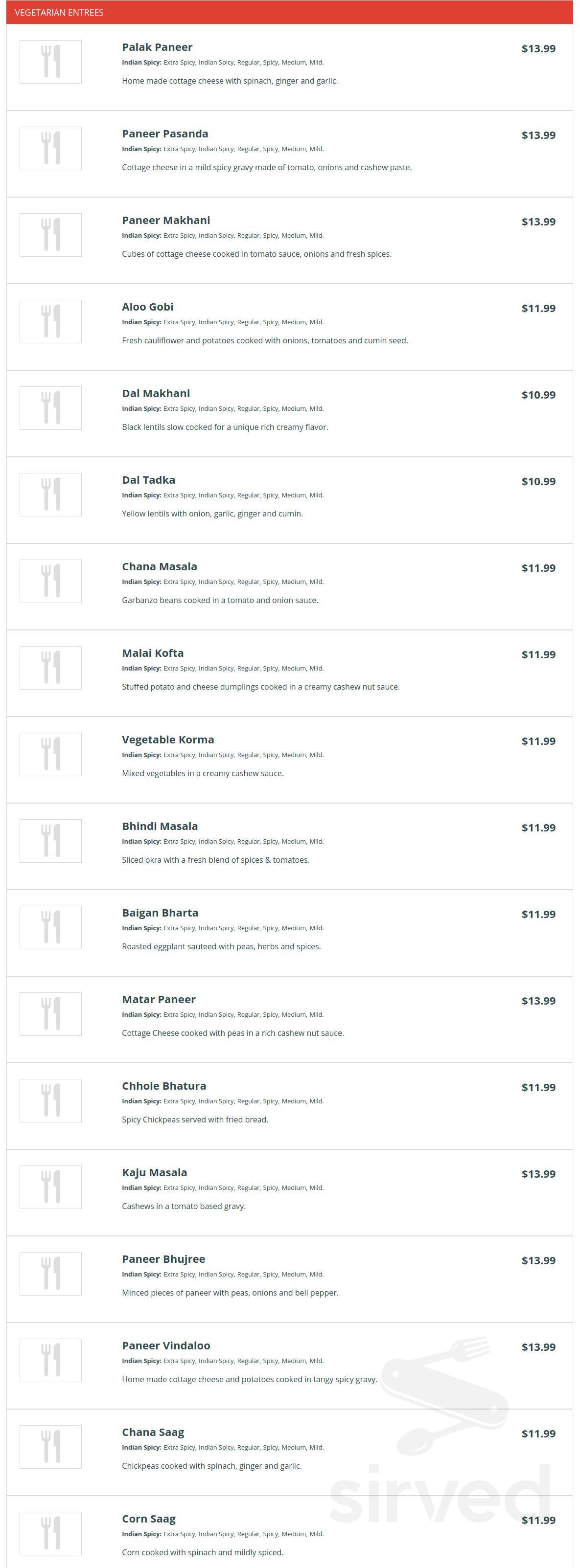Screen dimensions: 580x1568
Task: Select the Chana Saag item title
Action: pos(153,1432)
